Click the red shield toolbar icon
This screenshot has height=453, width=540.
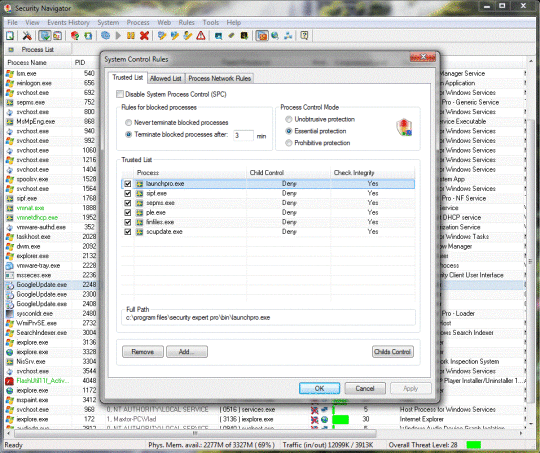[x=75, y=35]
